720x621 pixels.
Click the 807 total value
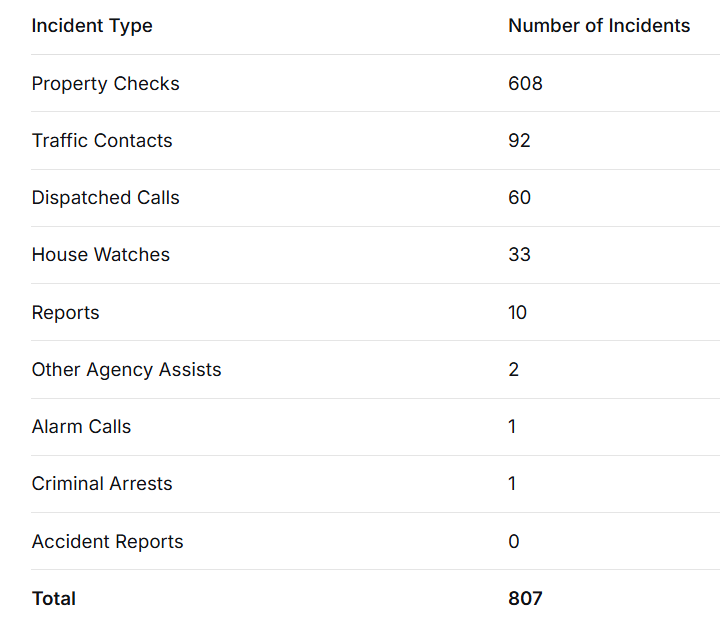pyautogui.click(x=525, y=599)
